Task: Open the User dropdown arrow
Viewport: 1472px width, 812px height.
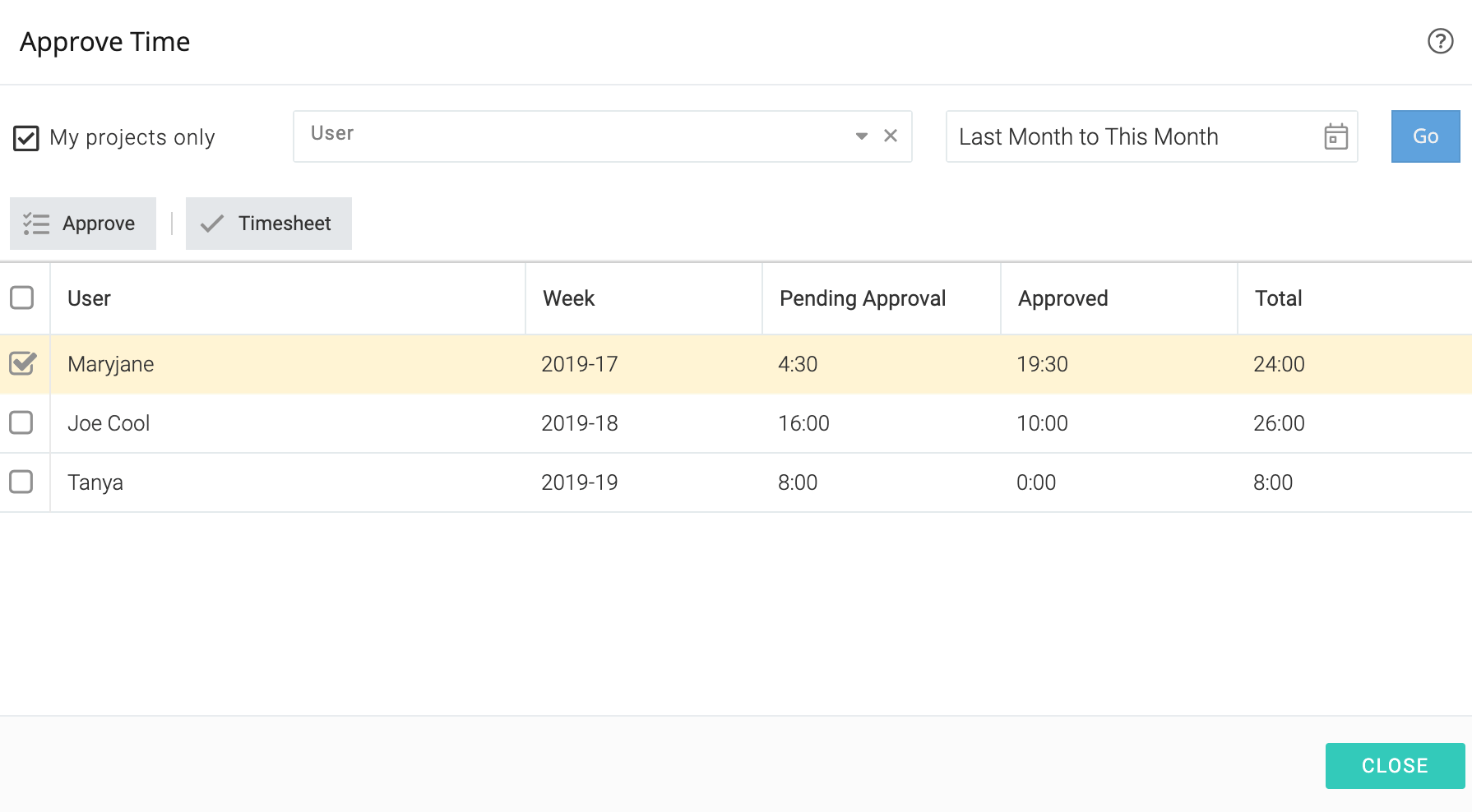Action: tap(861, 136)
